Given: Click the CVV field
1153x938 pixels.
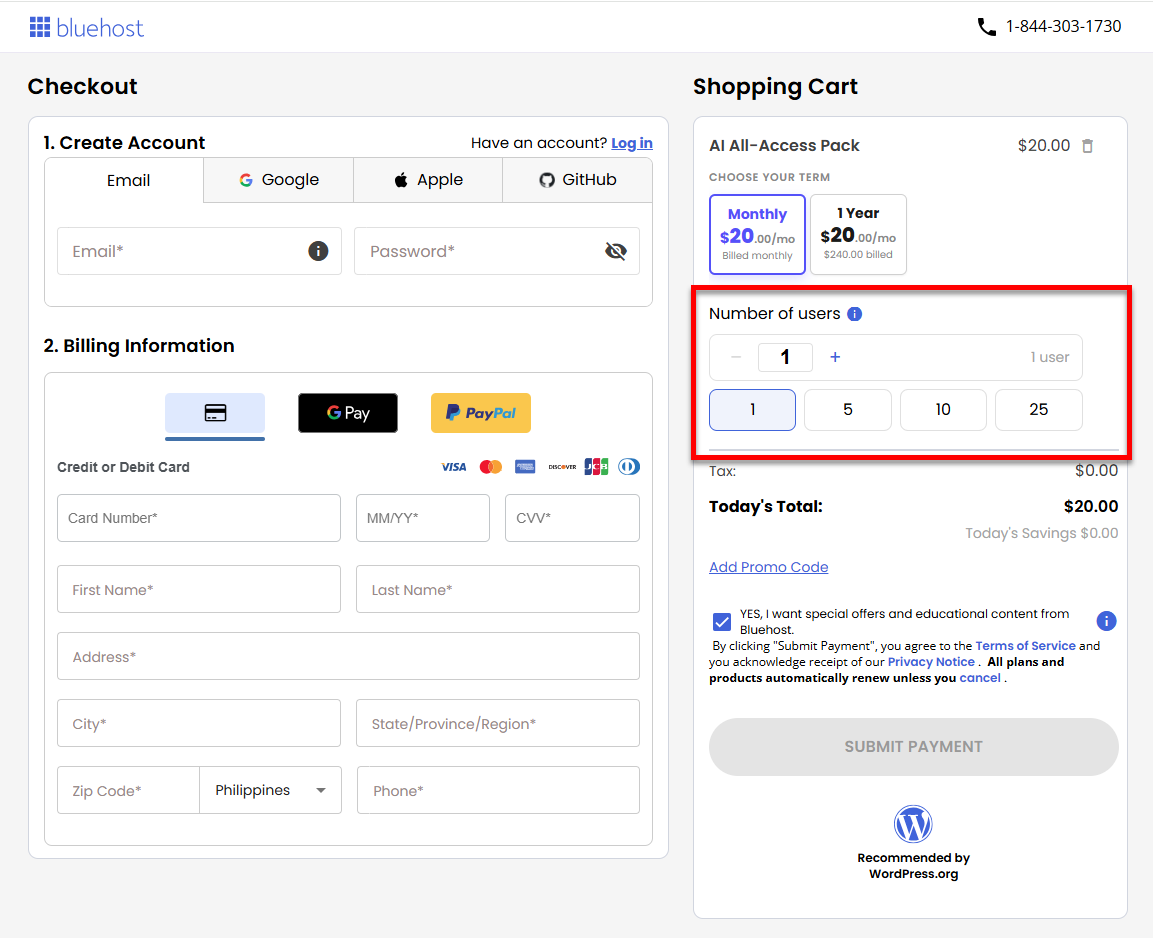Looking at the screenshot, I should [x=572, y=518].
